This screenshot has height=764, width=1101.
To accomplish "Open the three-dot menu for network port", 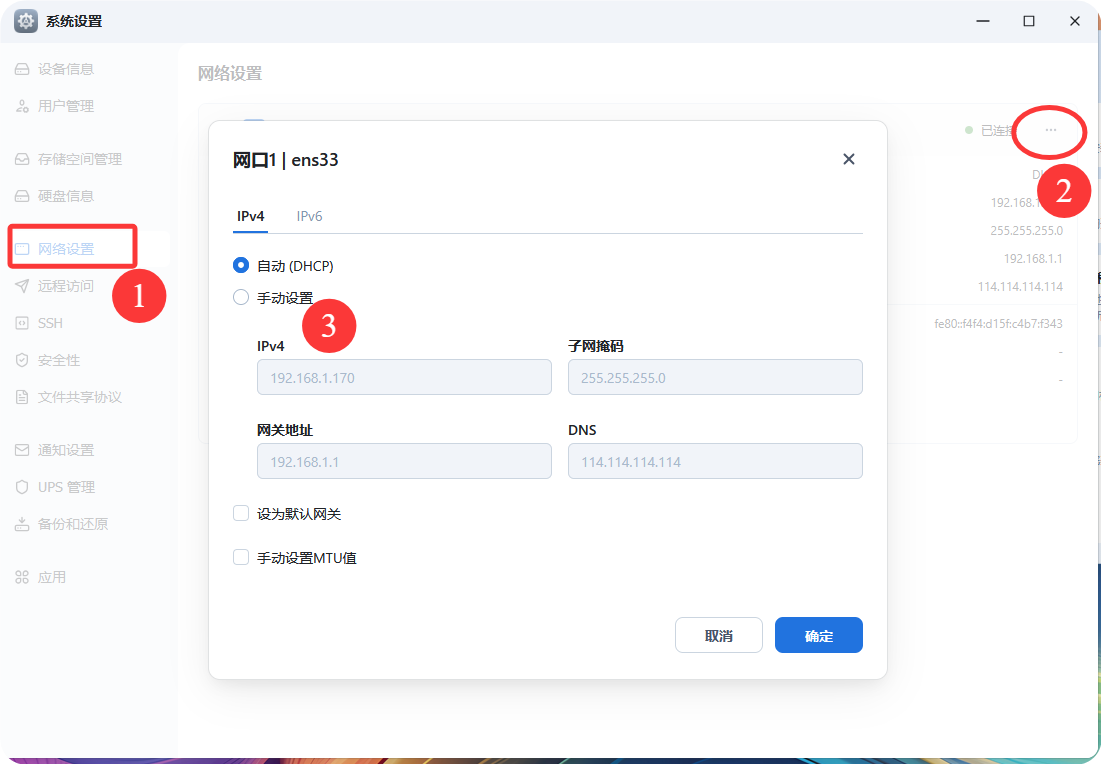I will click(x=1050, y=131).
